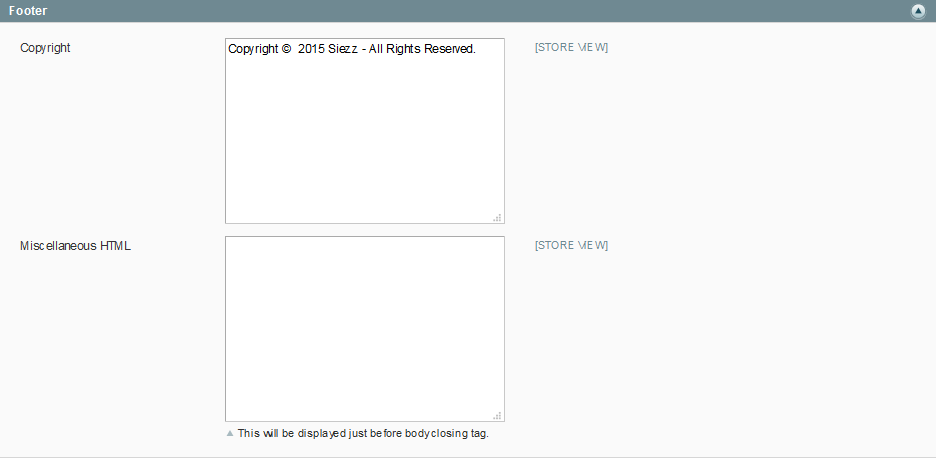
Task: Focus the Miscellaneous HTML text area
Action: click(x=365, y=329)
